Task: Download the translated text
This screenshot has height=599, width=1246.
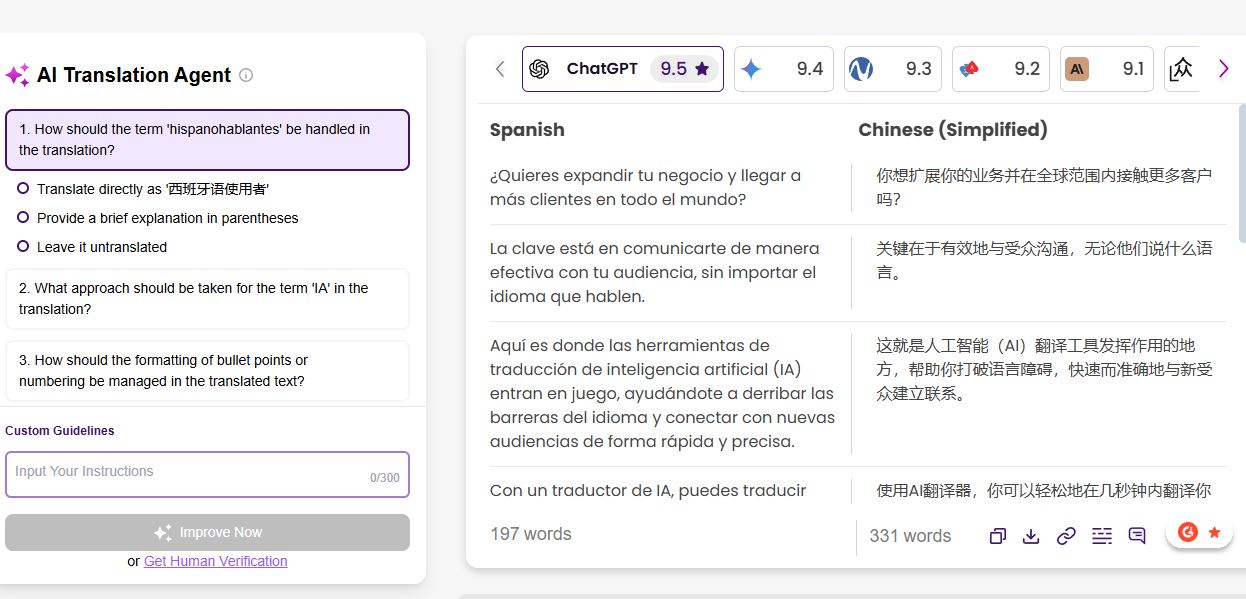Action: tap(1031, 536)
